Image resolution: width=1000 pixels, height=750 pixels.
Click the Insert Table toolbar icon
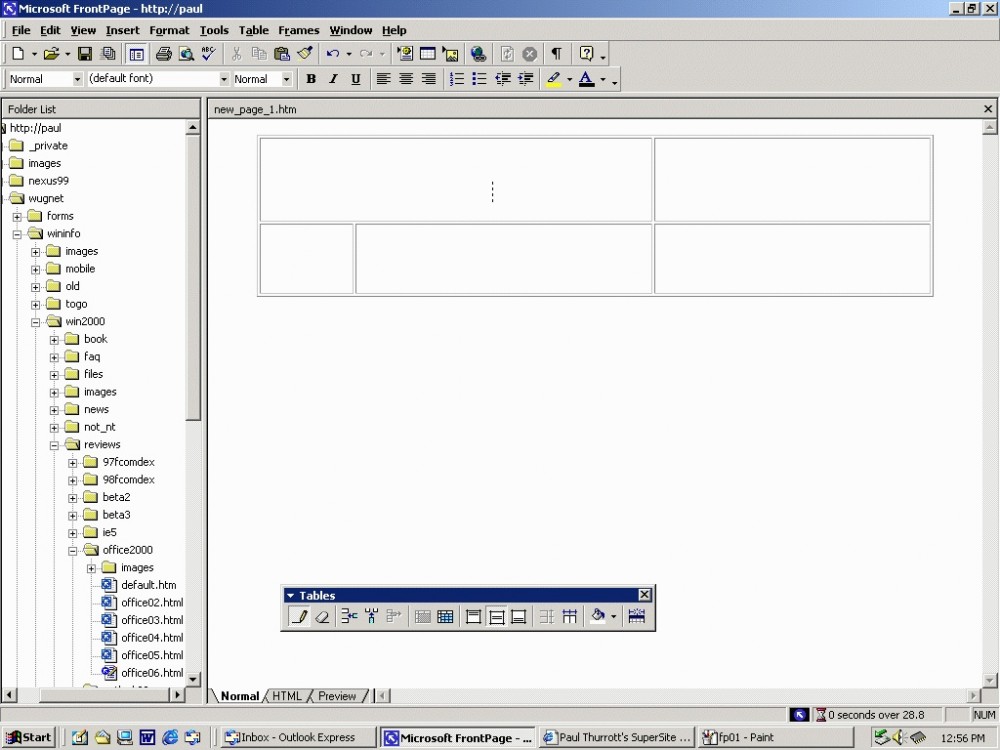point(428,54)
